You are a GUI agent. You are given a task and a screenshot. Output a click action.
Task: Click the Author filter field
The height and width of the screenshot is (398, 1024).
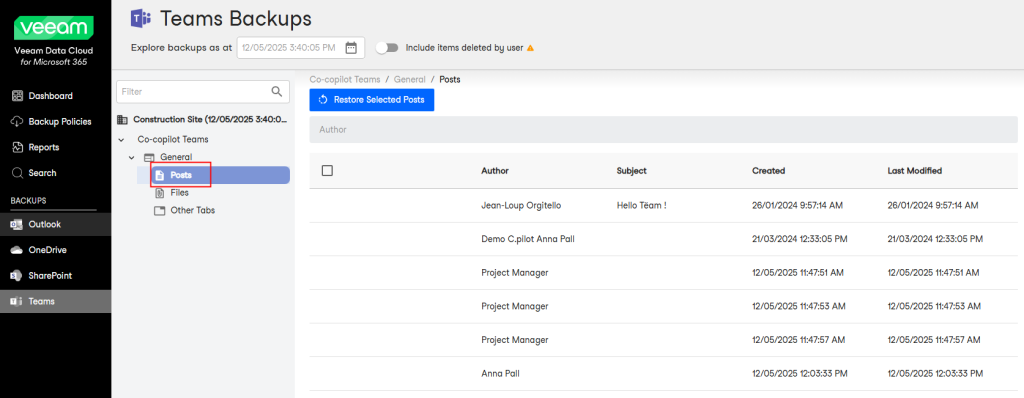(x=664, y=129)
